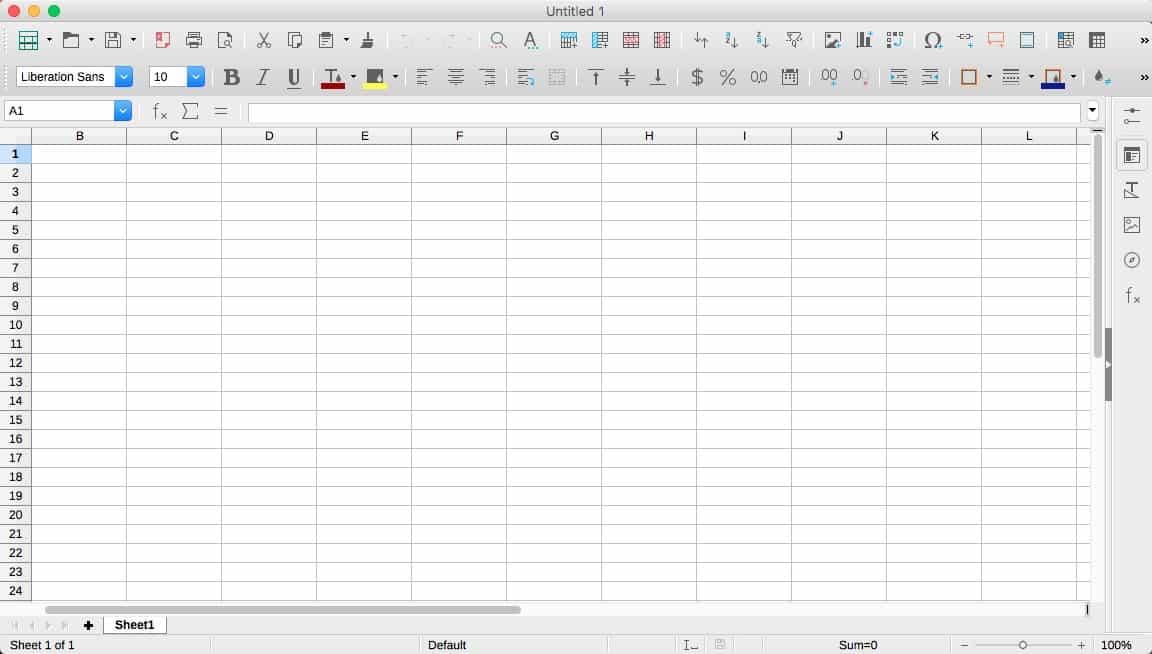Sort the data ascending

731,40
